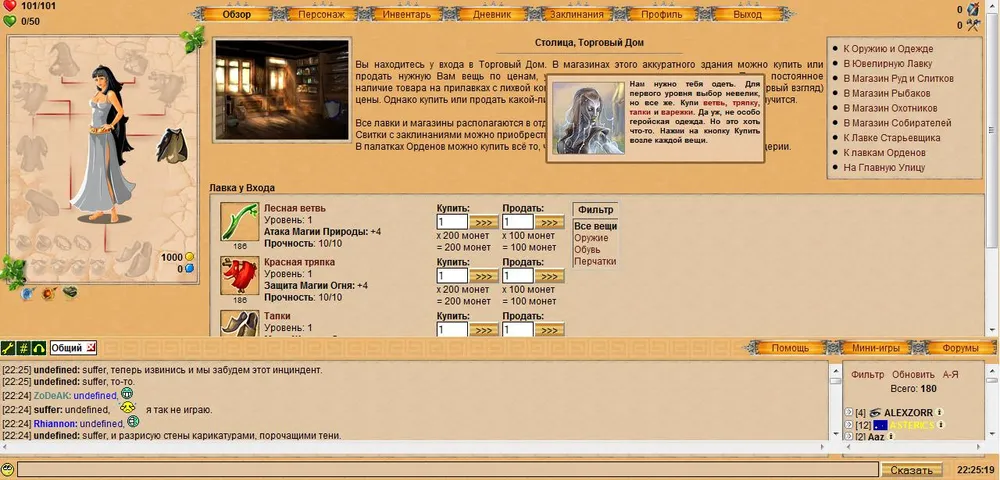Image resolution: width=1000 pixels, height=480 pixels.
Task: Click the equipped brown cloak item slot
Action: [x=174, y=145]
